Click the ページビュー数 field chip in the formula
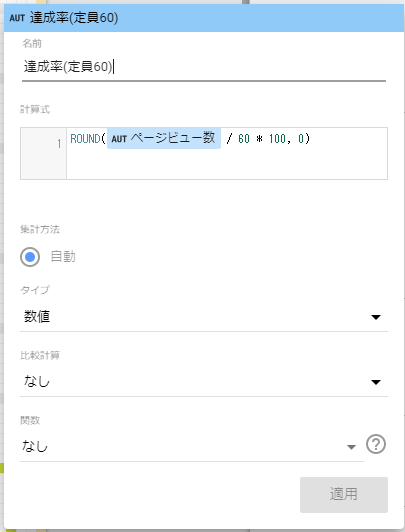 164,138
